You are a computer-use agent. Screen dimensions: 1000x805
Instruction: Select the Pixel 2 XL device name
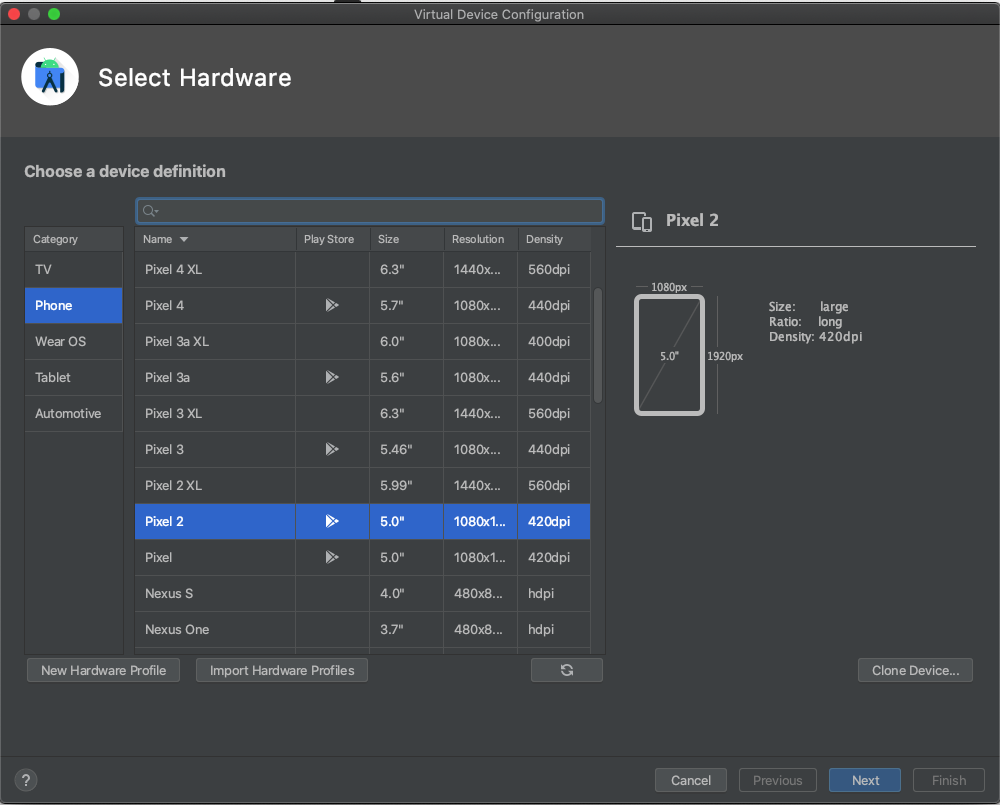click(x=173, y=486)
